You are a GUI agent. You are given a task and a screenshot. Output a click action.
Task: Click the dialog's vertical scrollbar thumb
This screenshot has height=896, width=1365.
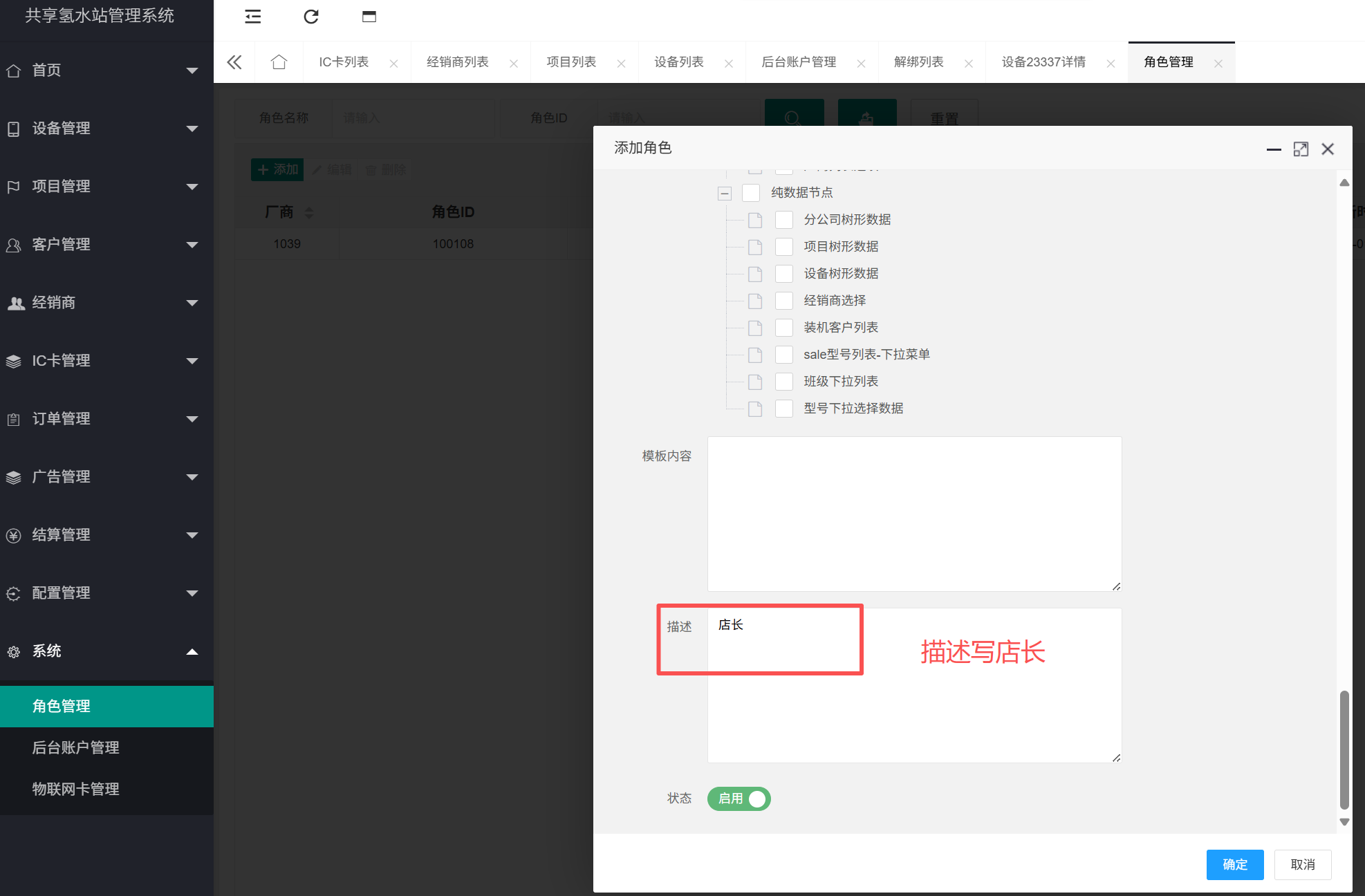click(x=1344, y=749)
